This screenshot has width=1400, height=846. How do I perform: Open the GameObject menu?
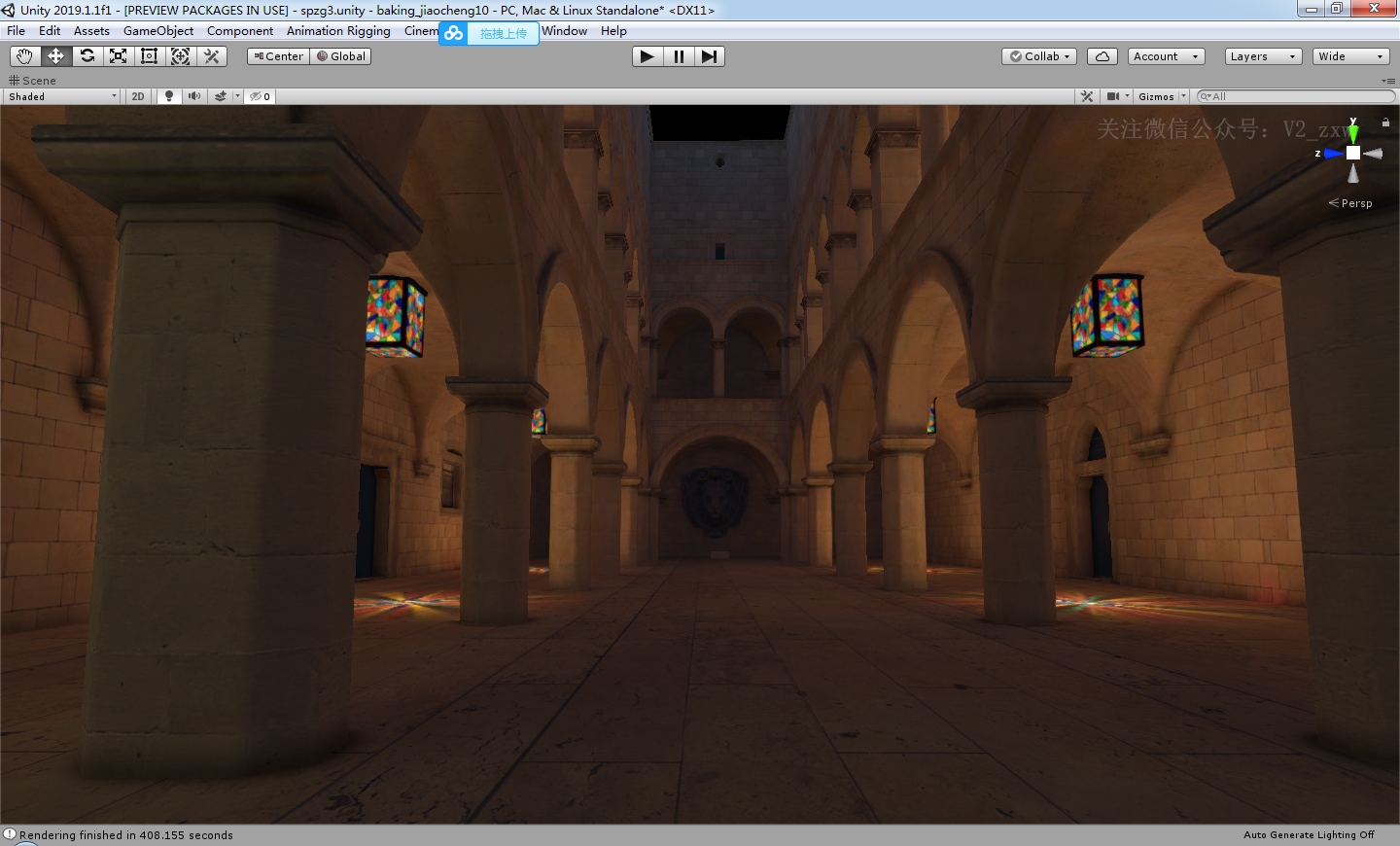click(x=158, y=31)
